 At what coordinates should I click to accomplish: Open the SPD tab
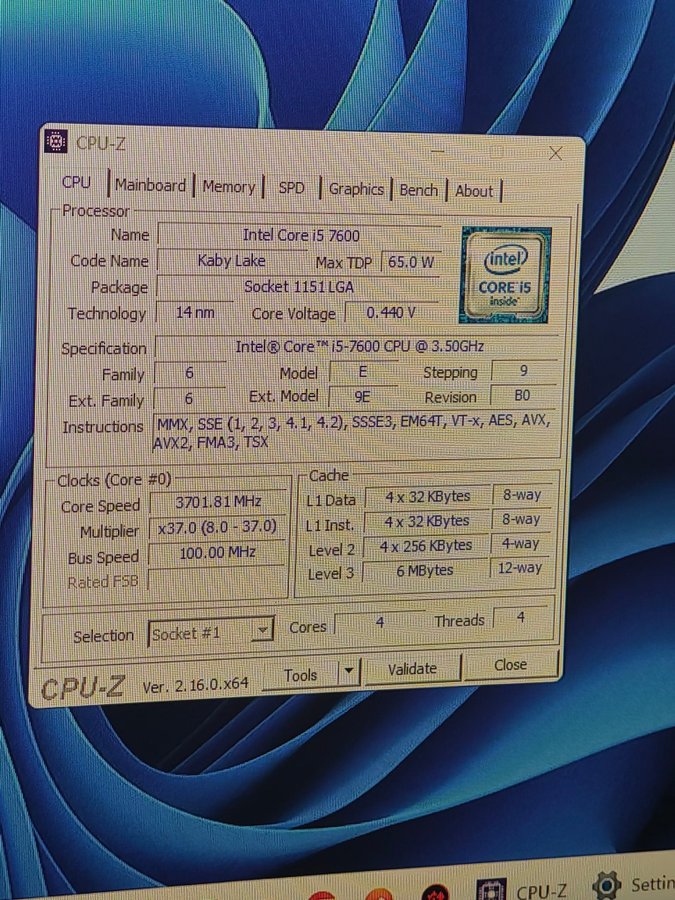(x=292, y=188)
